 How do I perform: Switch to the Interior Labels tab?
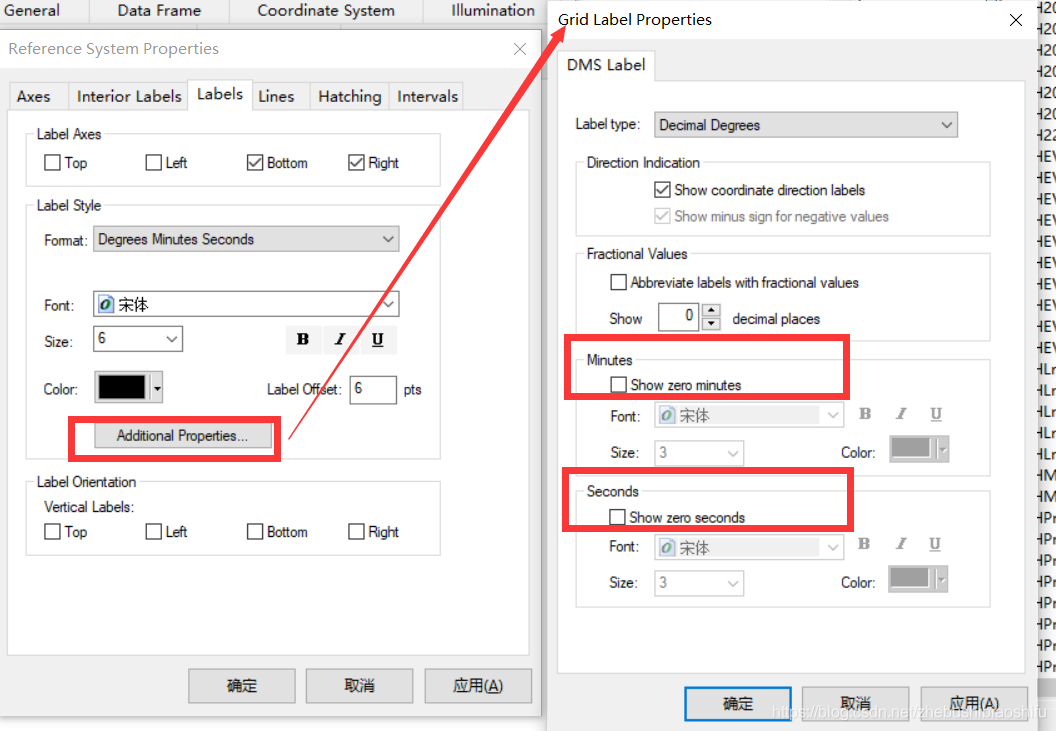pos(129,96)
